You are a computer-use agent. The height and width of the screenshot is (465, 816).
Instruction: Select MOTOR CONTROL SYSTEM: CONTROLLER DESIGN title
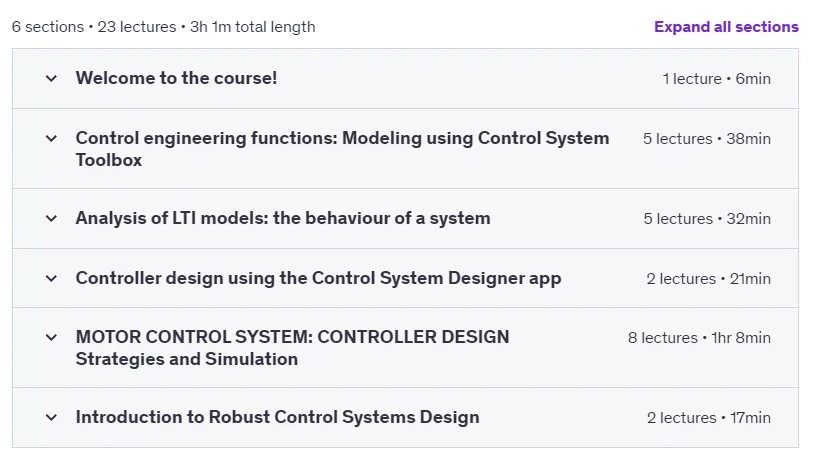tap(292, 348)
